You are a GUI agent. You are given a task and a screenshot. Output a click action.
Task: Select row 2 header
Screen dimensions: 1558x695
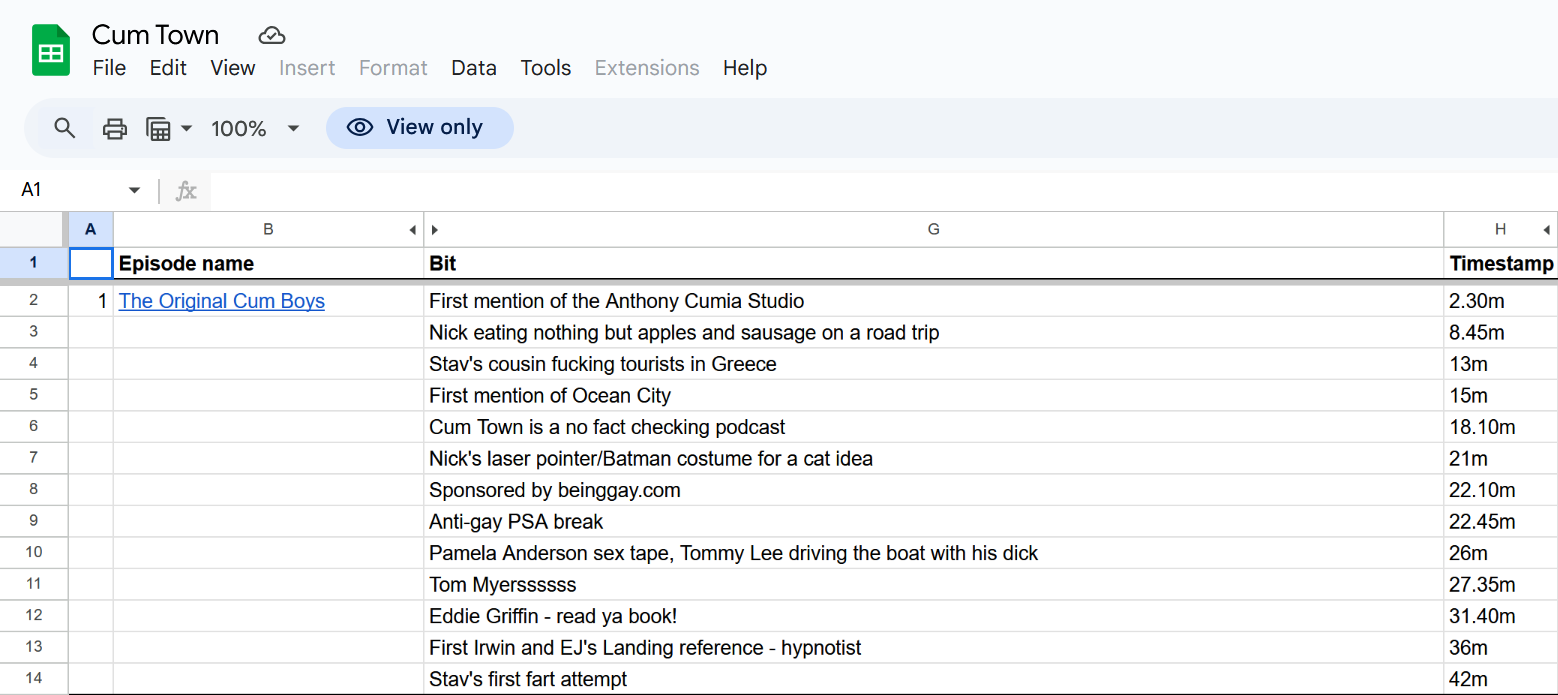(x=34, y=301)
